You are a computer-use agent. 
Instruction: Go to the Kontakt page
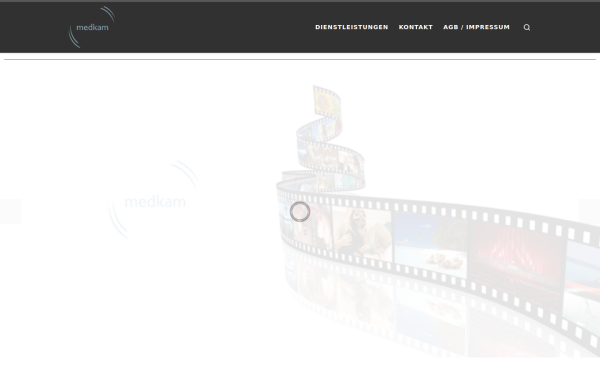pos(416,27)
